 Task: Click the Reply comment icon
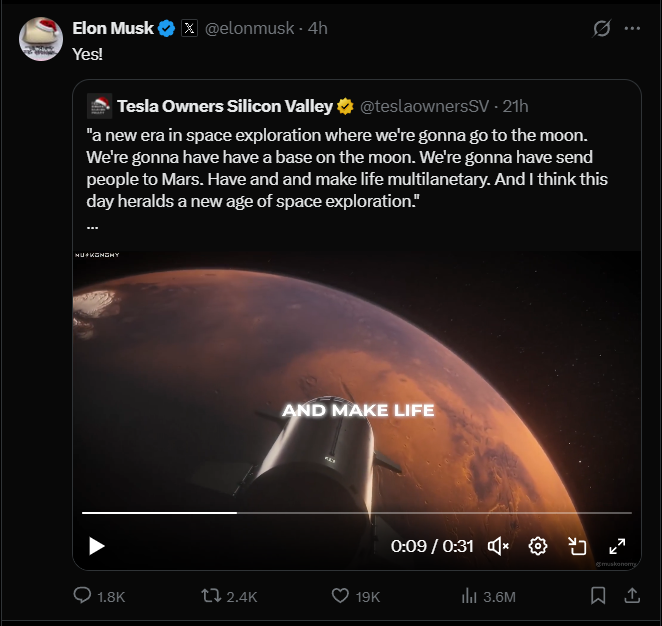click(83, 596)
